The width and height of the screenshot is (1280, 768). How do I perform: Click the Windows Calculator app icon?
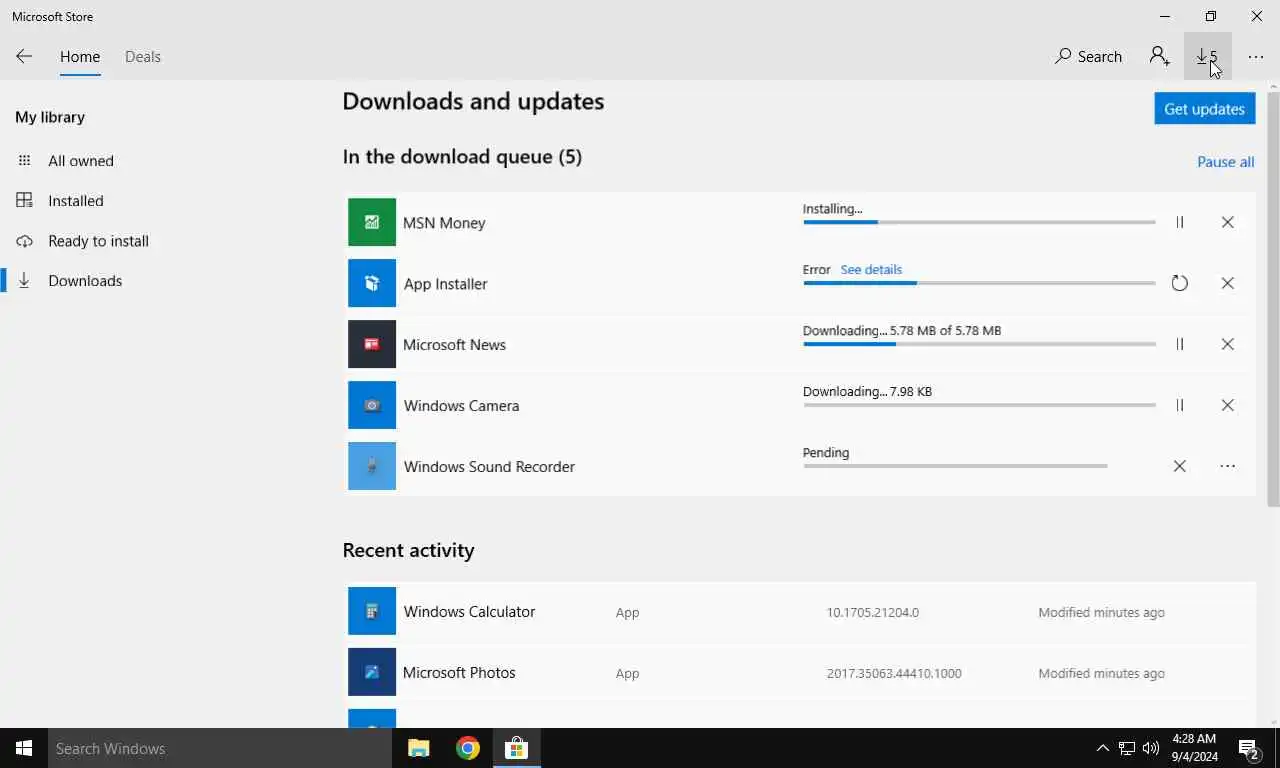tap(372, 611)
